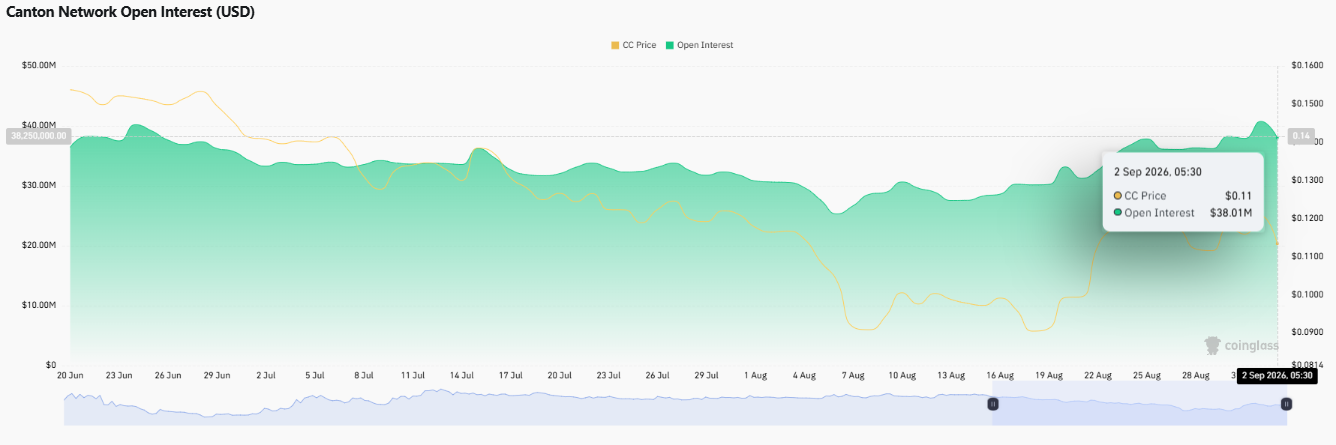Click the tooltip Open Interest $38.01M value
This screenshot has height=445, width=1336.
pos(1231,212)
